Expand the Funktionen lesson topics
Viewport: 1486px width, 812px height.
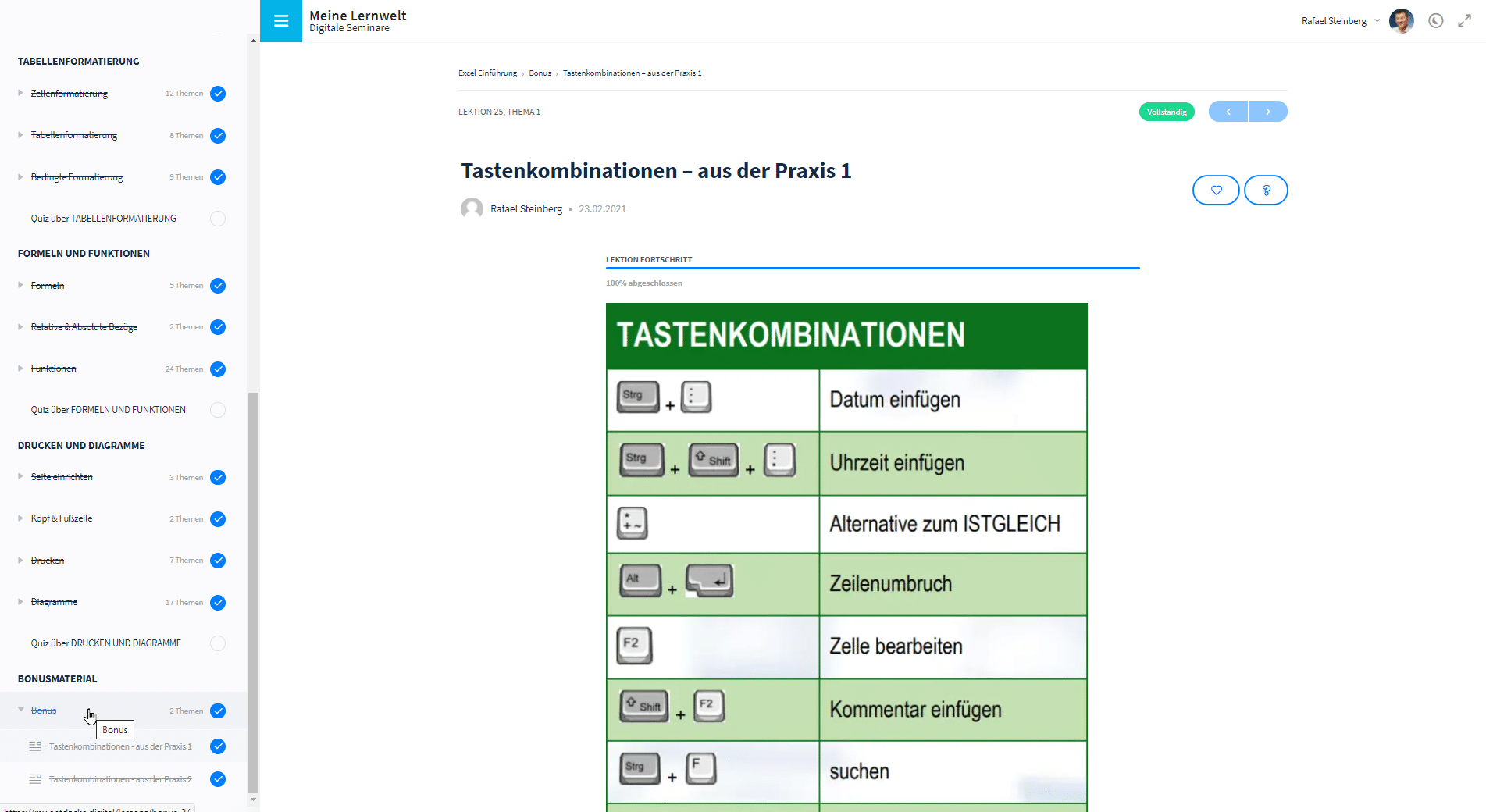click(21, 369)
